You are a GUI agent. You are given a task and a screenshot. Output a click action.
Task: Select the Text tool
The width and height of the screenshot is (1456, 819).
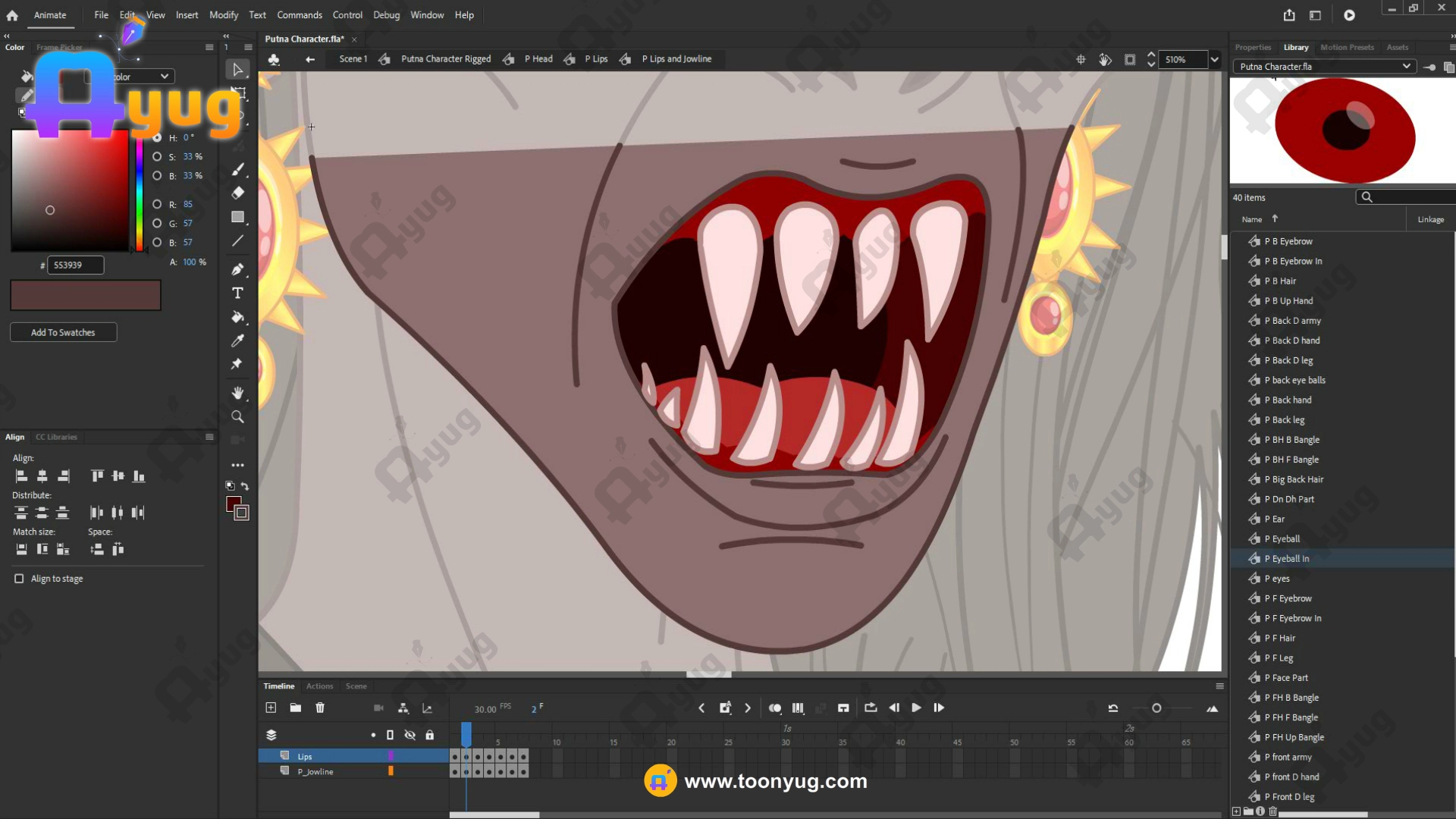237,293
